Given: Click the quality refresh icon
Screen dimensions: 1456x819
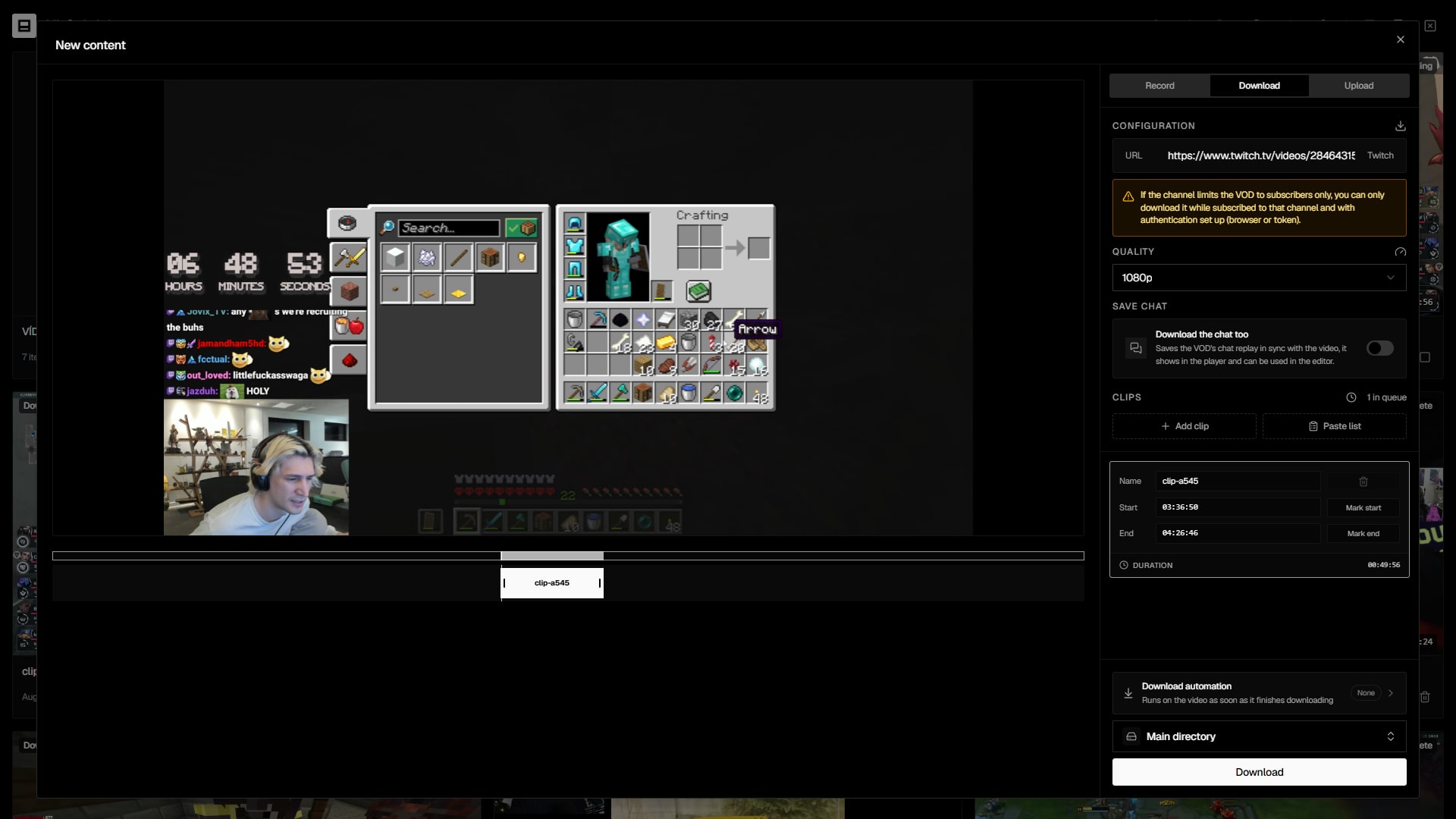Looking at the screenshot, I should click(x=1400, y=252).
